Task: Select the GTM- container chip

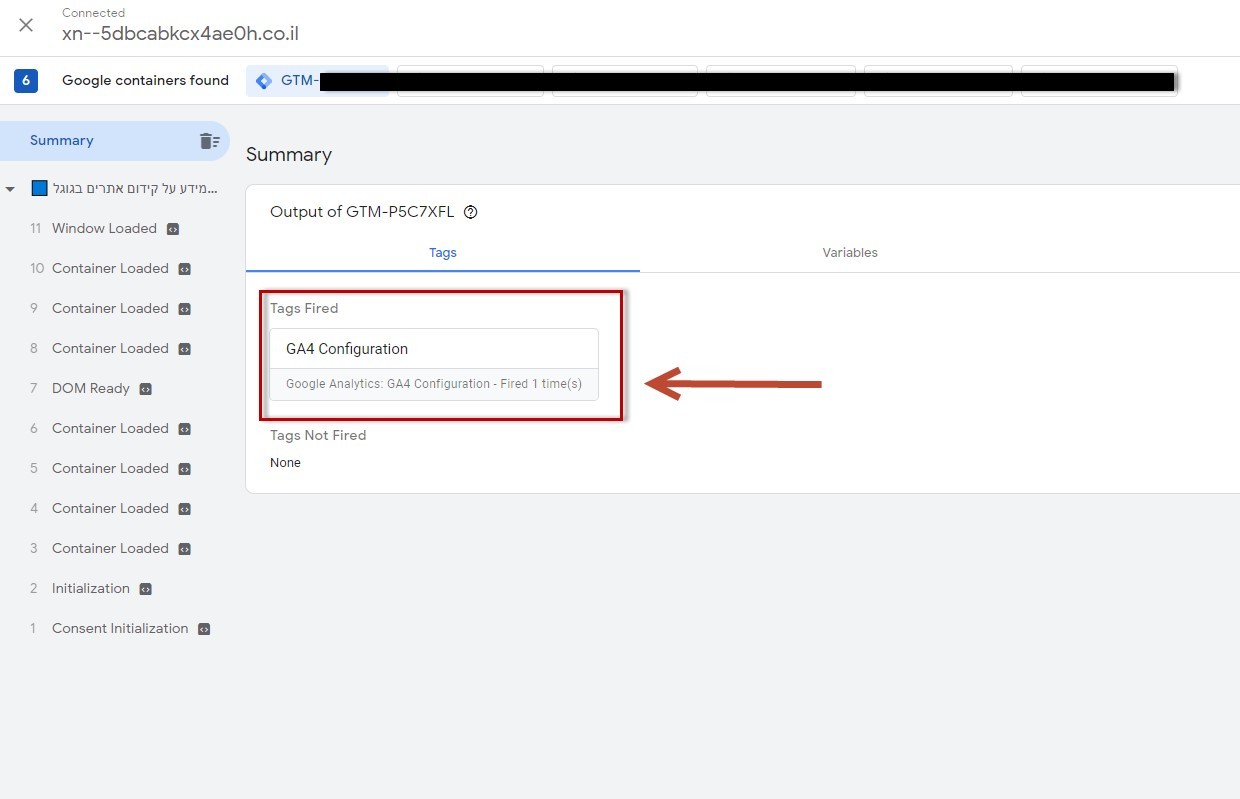Action: click(x=317, y=81)
